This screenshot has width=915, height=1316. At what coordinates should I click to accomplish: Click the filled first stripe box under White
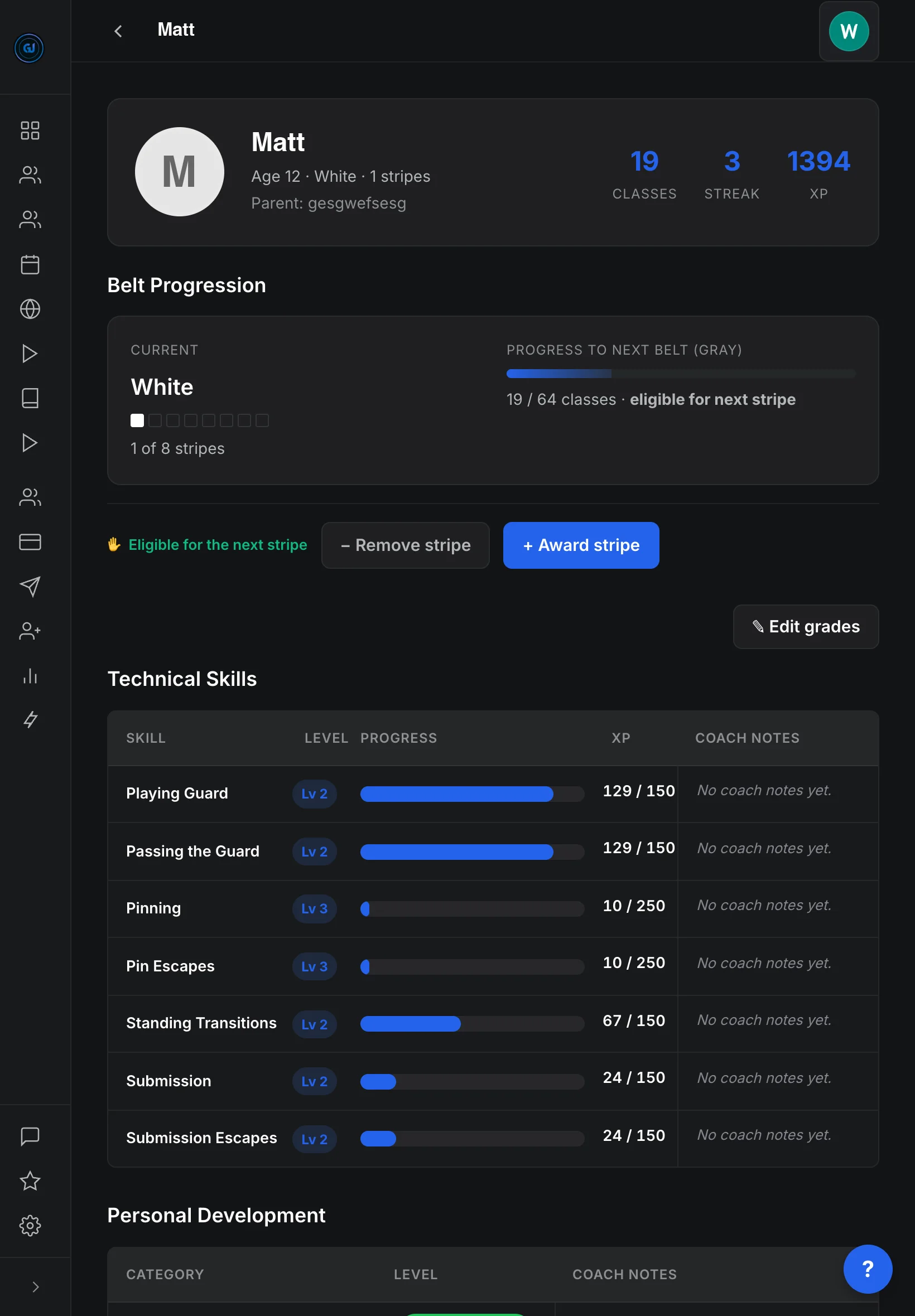pos(137,420)
